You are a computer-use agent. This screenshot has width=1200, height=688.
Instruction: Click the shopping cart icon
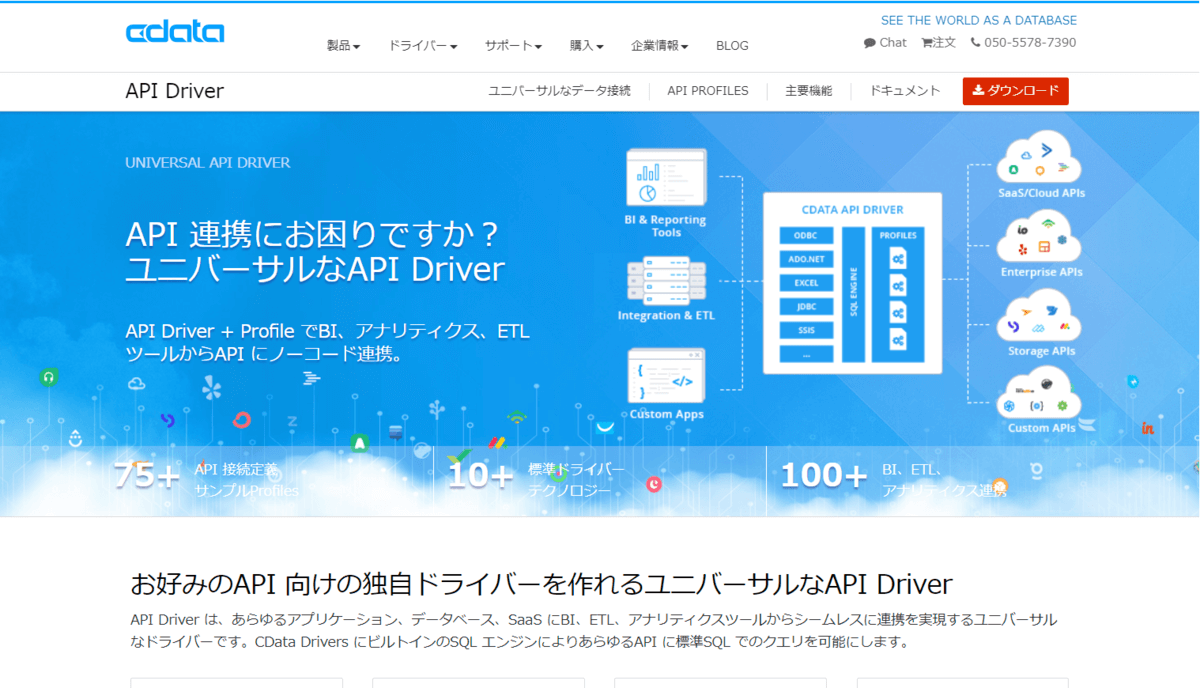(x=927, y=43)
